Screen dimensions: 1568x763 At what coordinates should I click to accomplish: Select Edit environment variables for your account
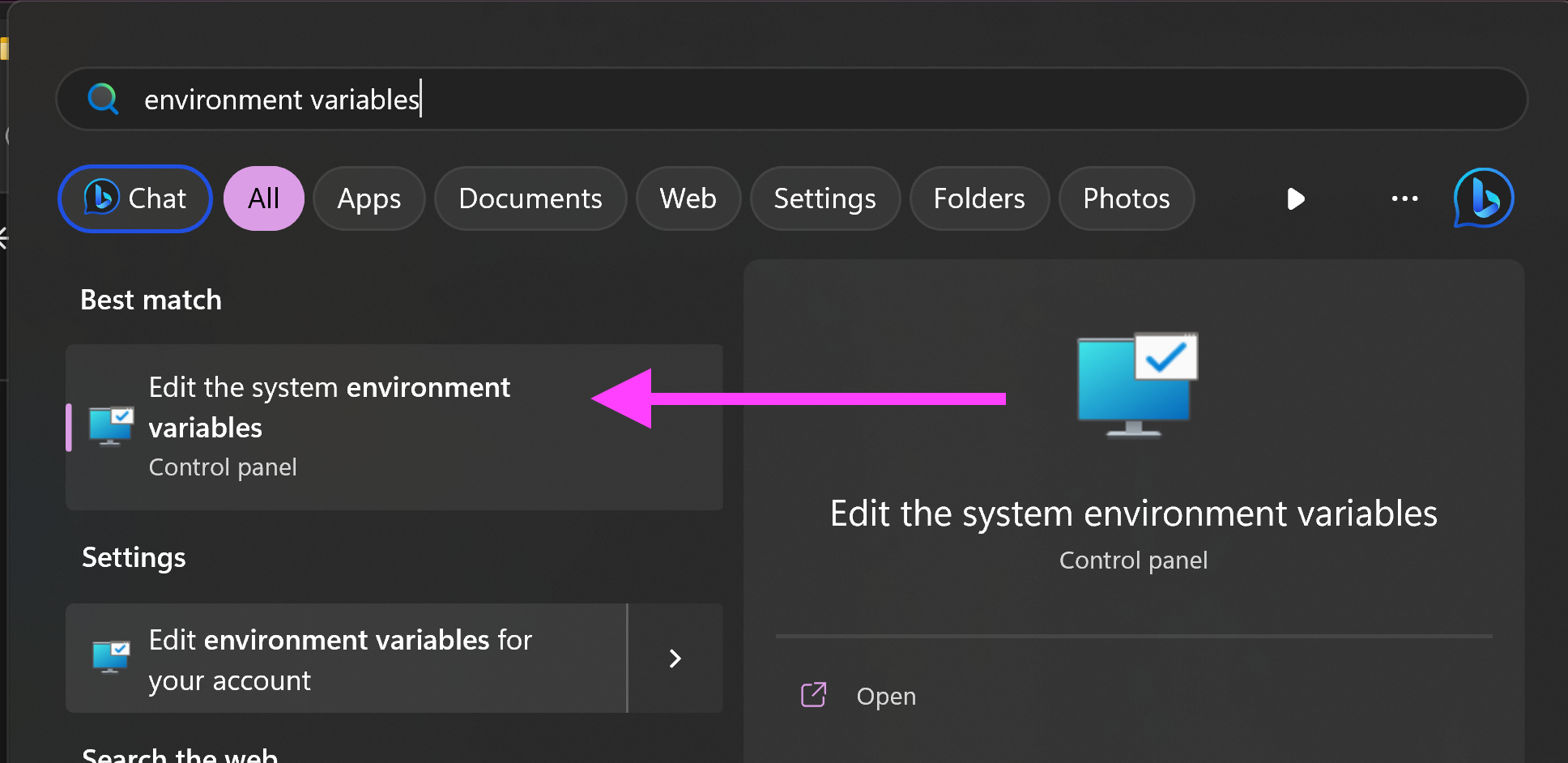click(x=340, y=659)
